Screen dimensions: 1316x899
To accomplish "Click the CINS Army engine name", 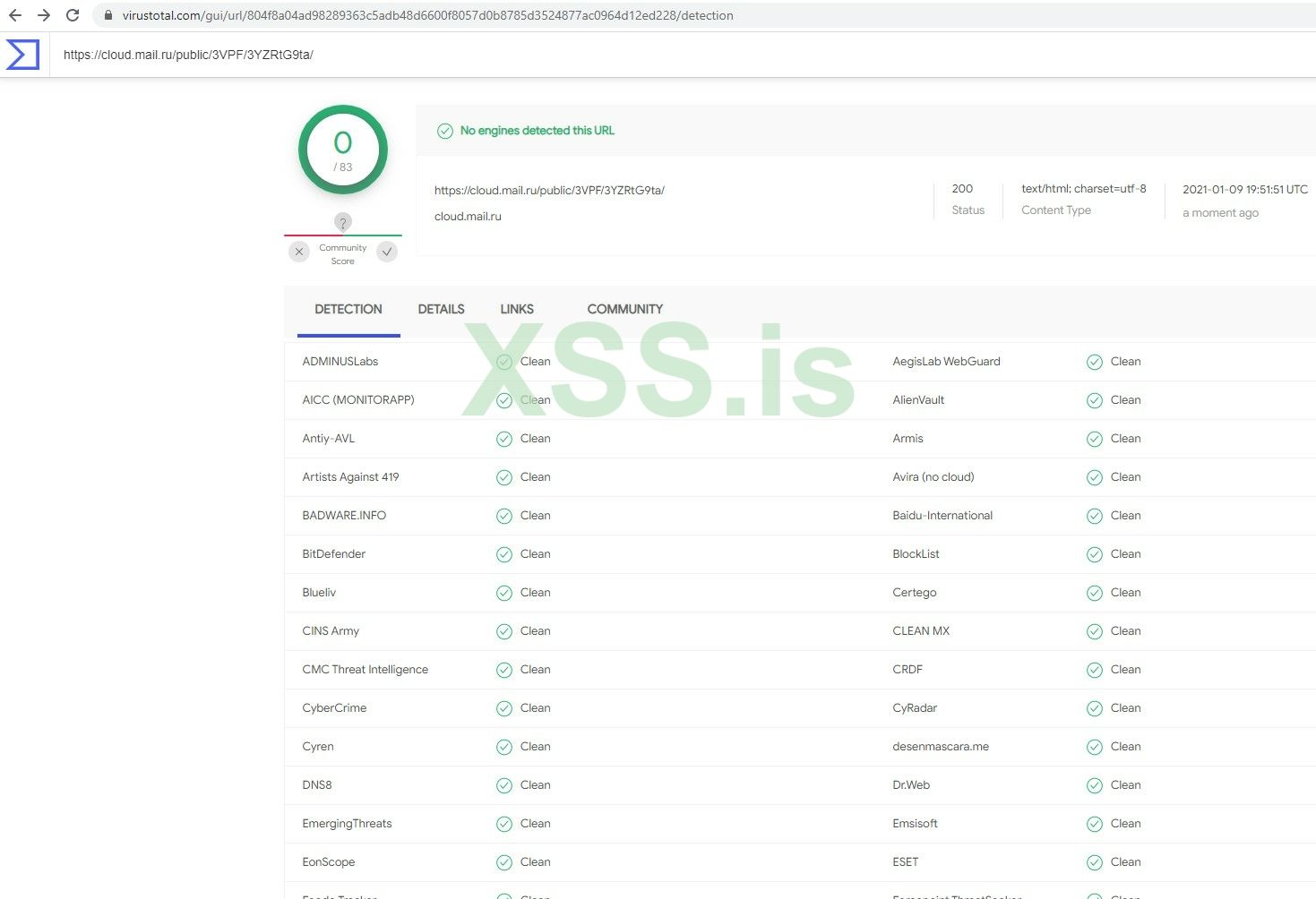I will click(331, 631).
